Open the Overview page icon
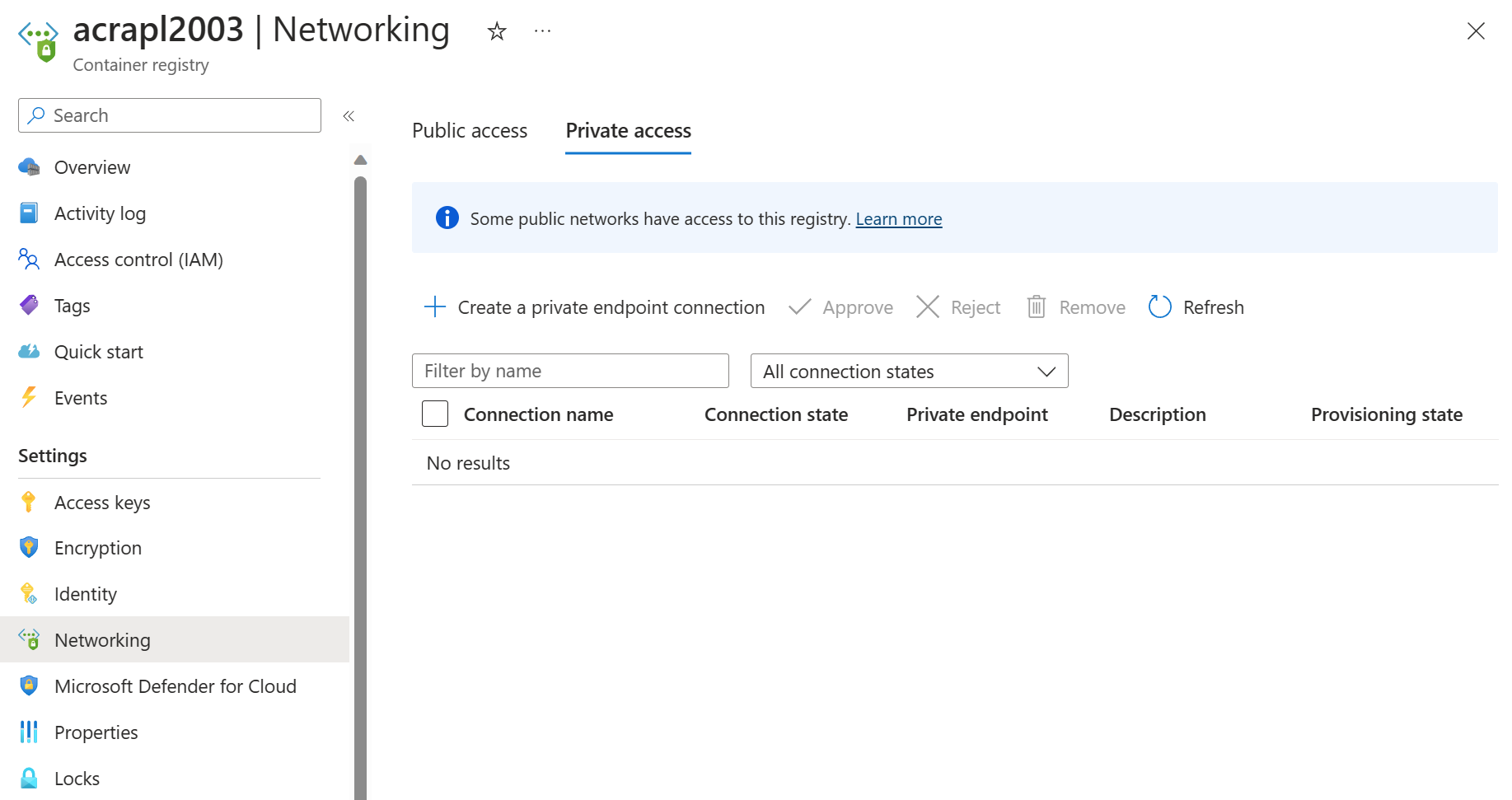 coord(29,166)
